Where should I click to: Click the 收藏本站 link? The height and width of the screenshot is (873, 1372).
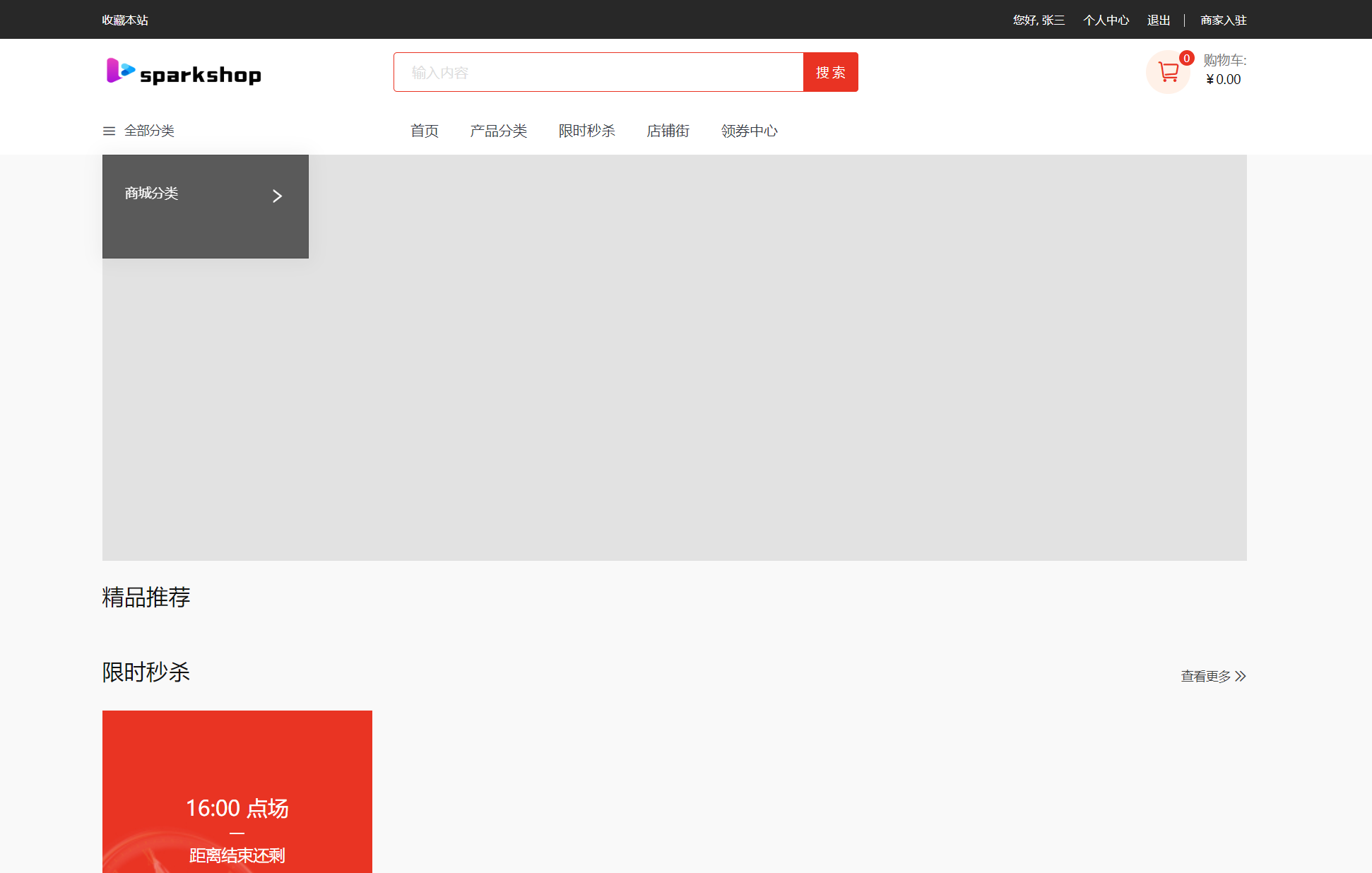[125, 20]
